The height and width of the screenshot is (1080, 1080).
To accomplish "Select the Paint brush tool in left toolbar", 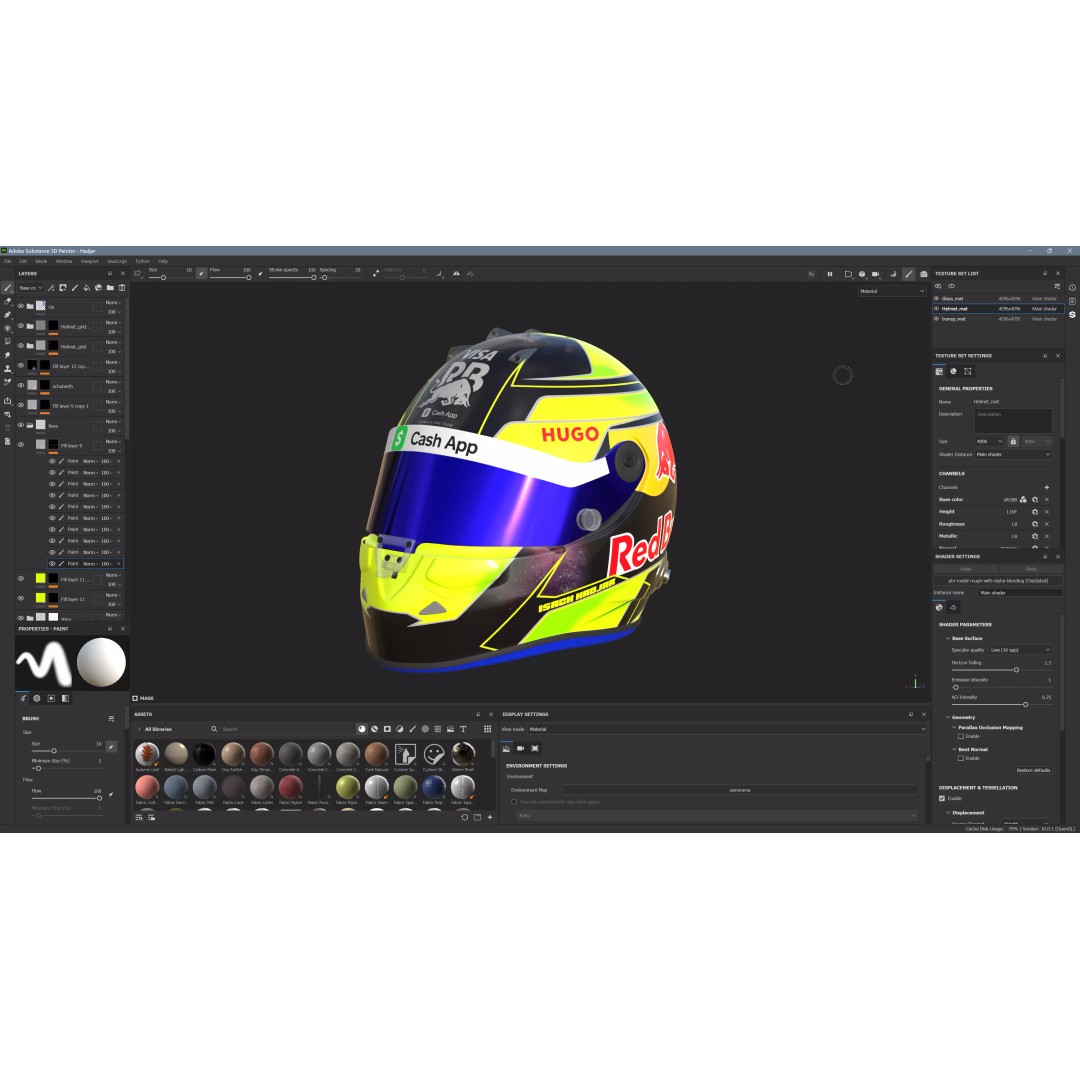I will [6, 288].
